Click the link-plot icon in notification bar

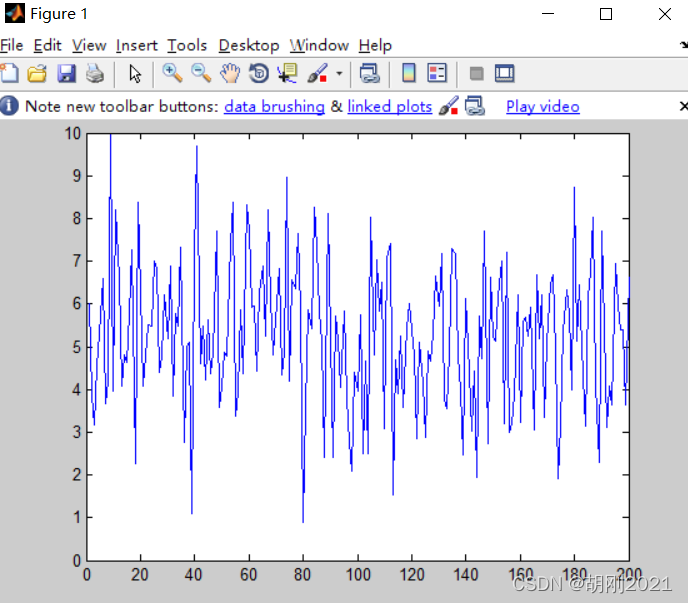[x=475, y=106]
